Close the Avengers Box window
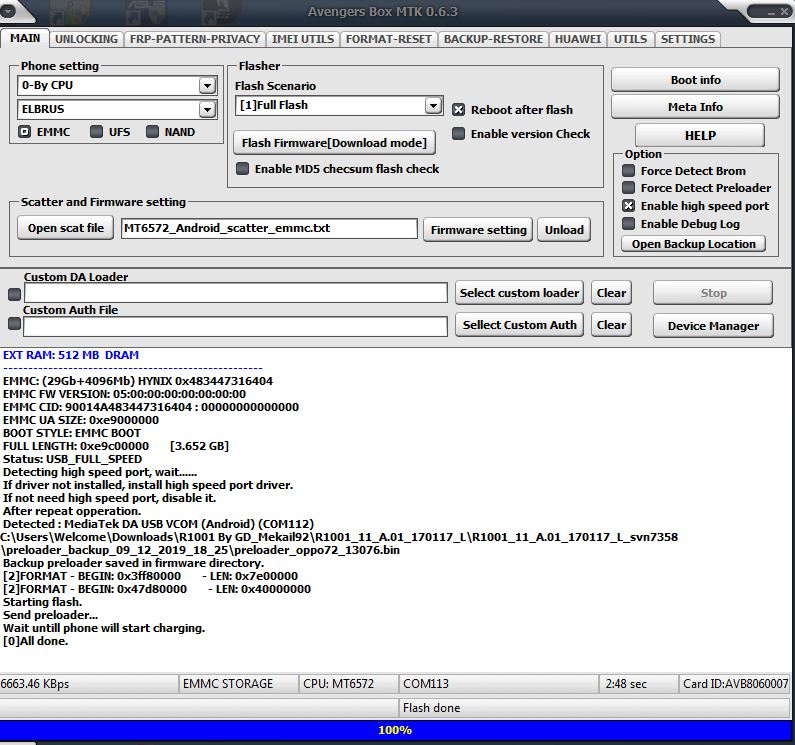The height and width of the screenshot is (745, 795). (x=784, y=12)
